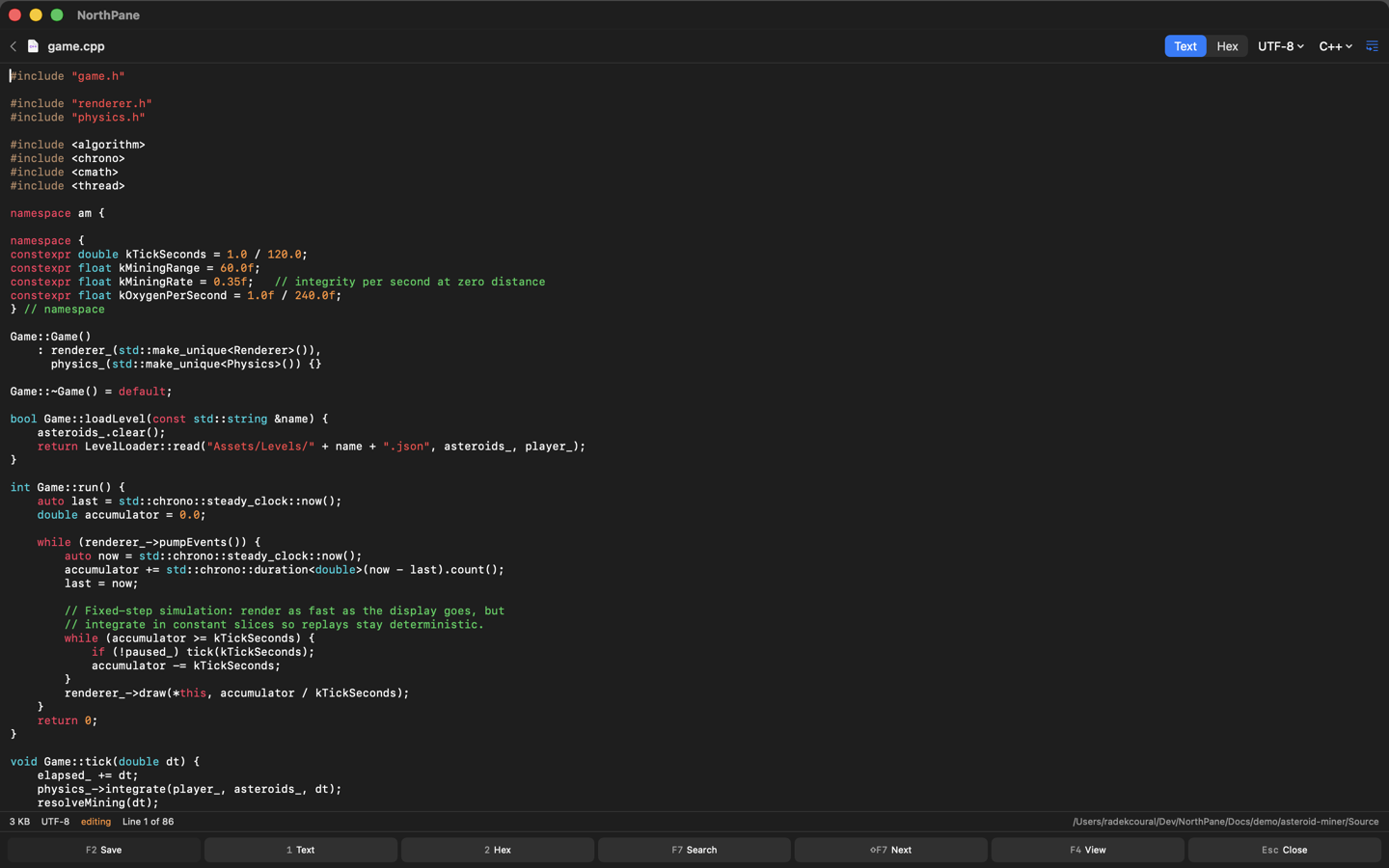Image resolution: width=1389 pixels, height=868 pixels.
Task: Click the double accumulator = 0.0 line
Action: 122,515
